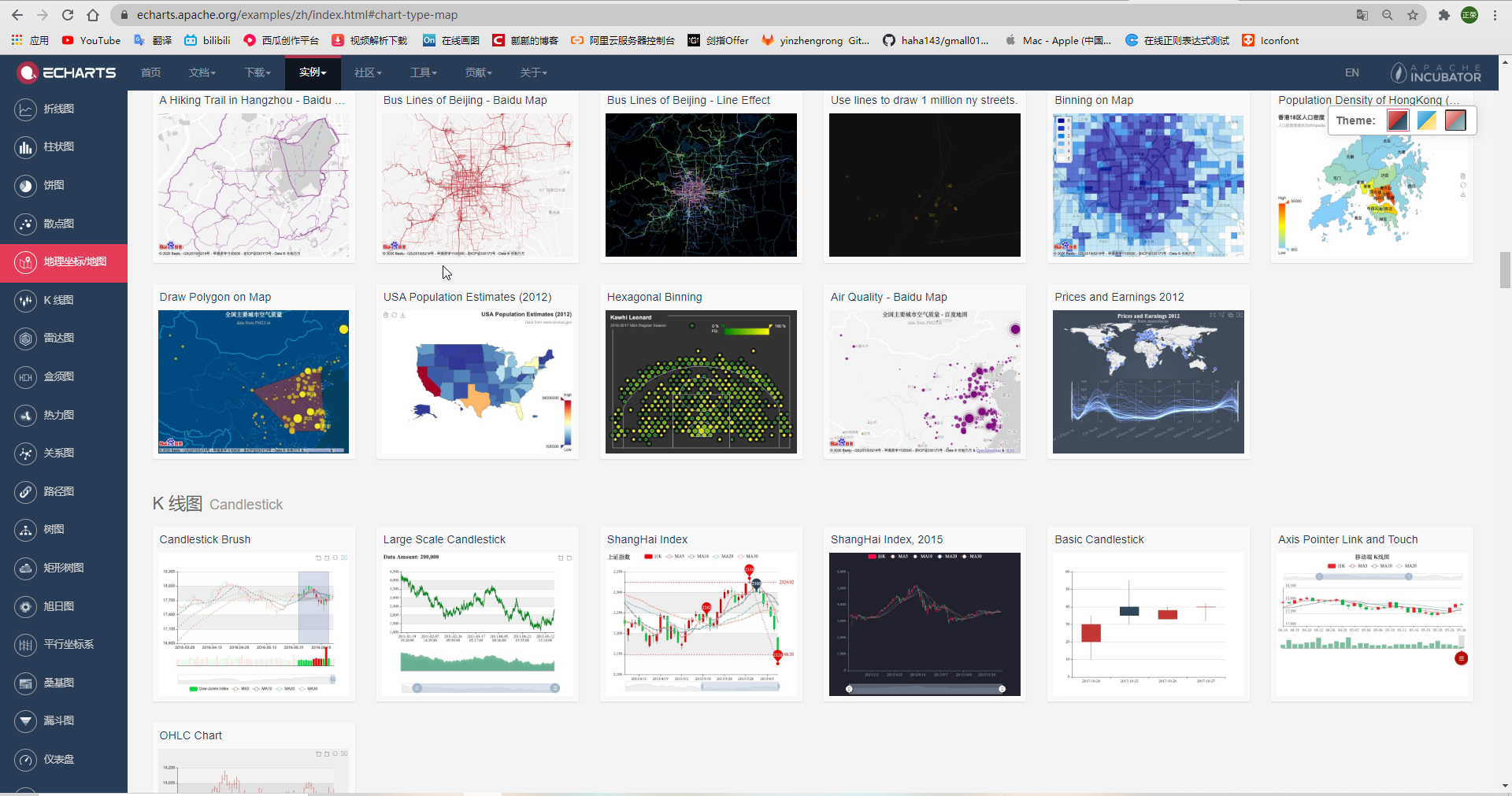
Task: Open the 关于 dropdown menu
Action: click(x=534, y=72)
